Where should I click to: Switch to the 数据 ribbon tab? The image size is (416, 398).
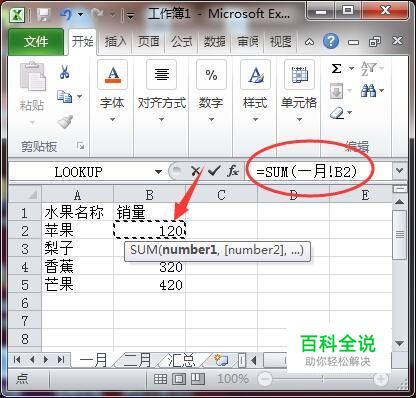click(214, 42)
